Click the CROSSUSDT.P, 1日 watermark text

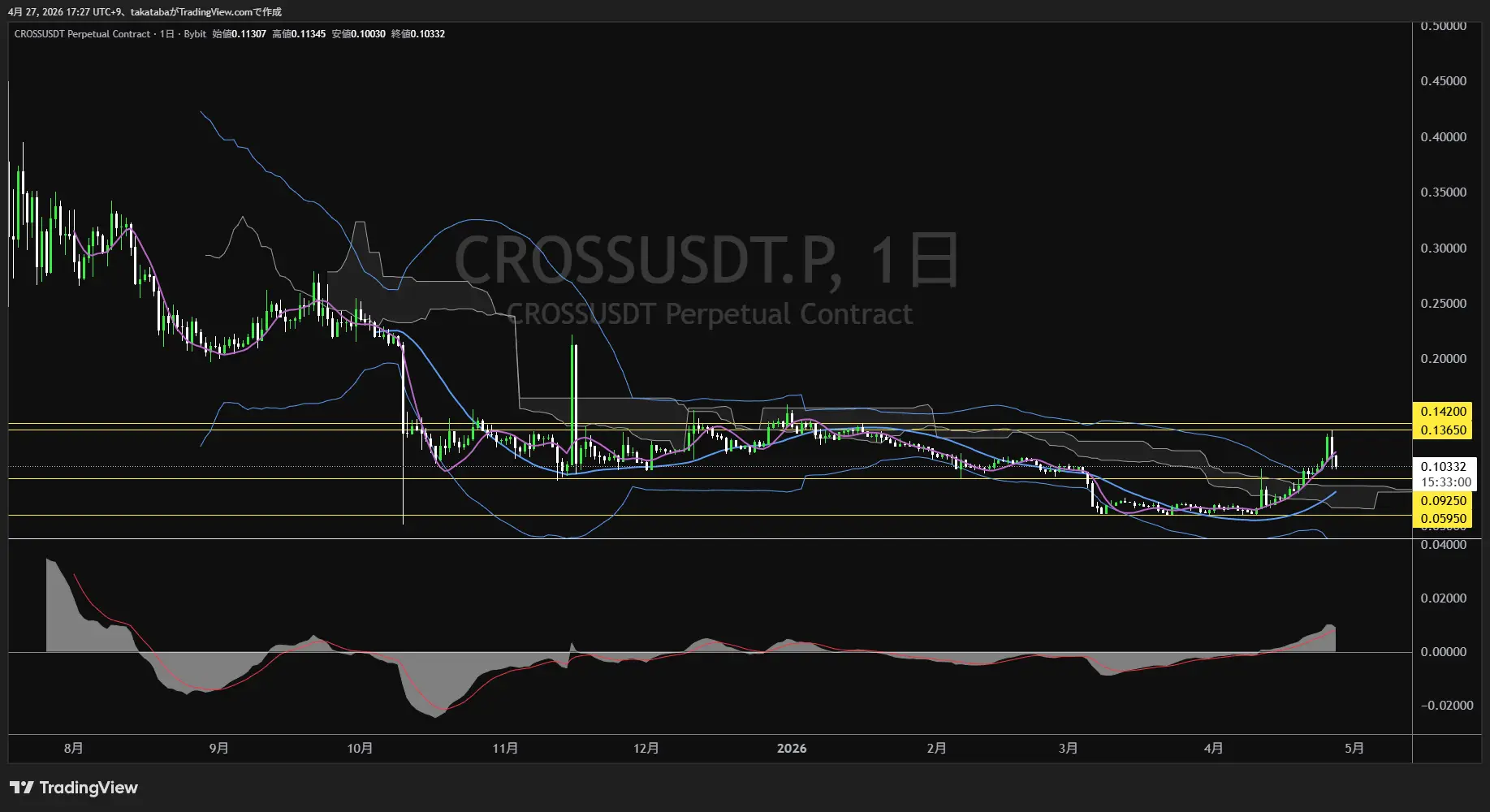click(706, 261)
